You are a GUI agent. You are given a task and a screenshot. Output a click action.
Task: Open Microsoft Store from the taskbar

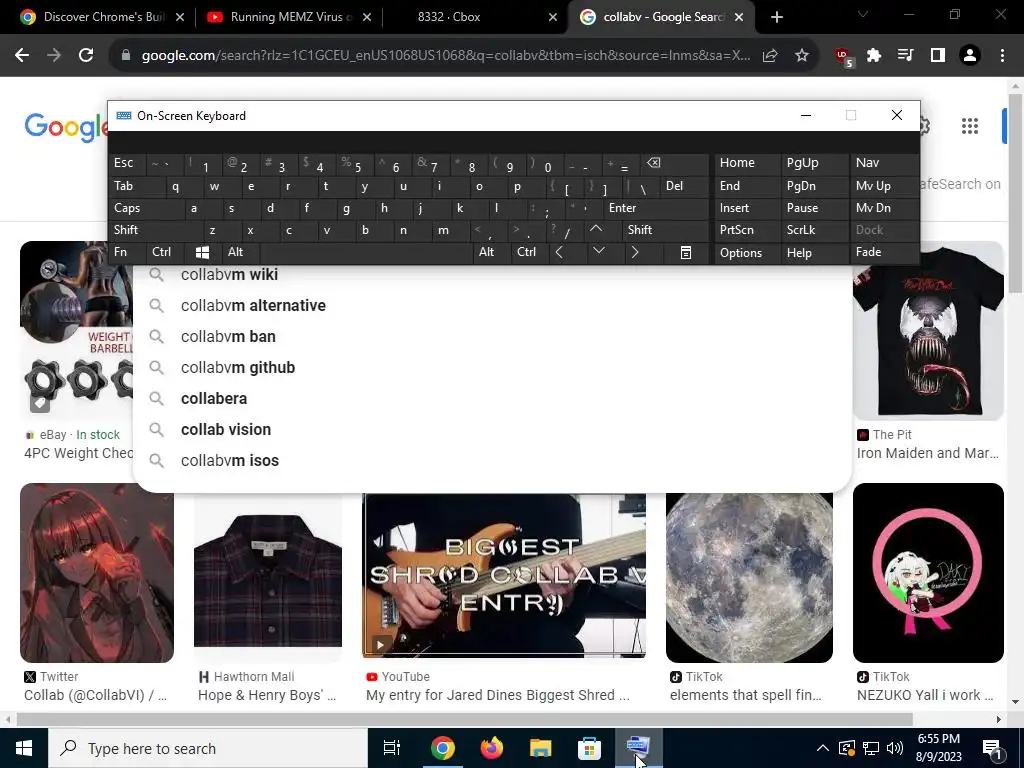[589, 748]
